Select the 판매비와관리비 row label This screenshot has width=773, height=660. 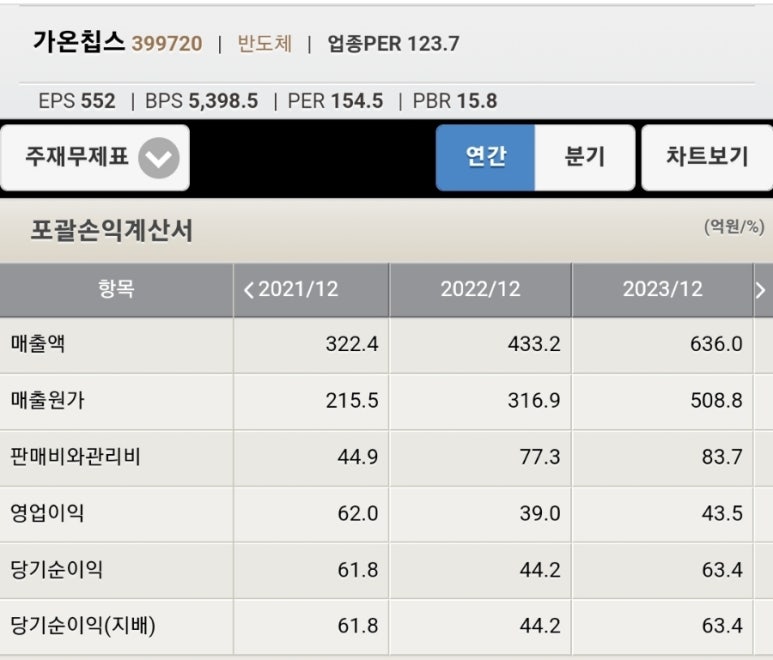tap(75, 456)
